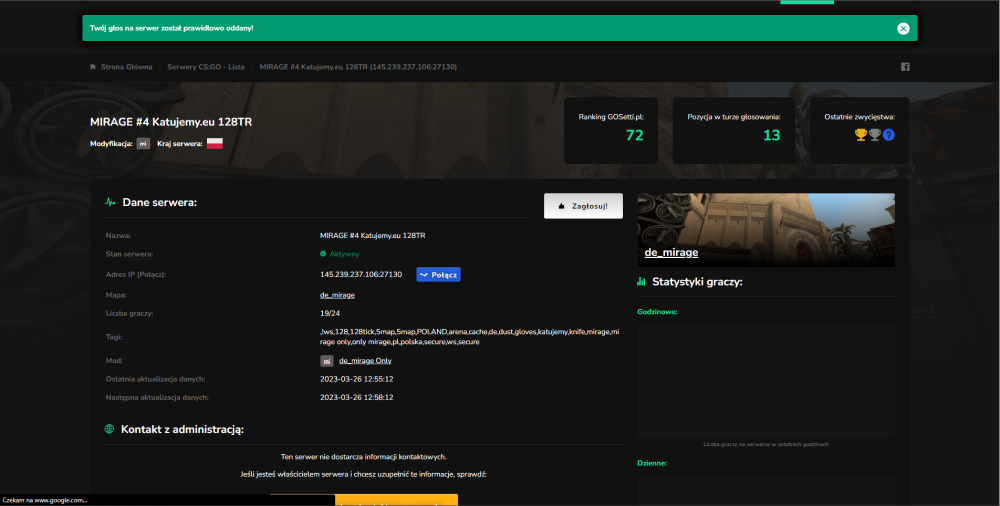Click the home icon in breadcrumb
1000x506 pixels.
pyautogui.click(x=93, y=67)
